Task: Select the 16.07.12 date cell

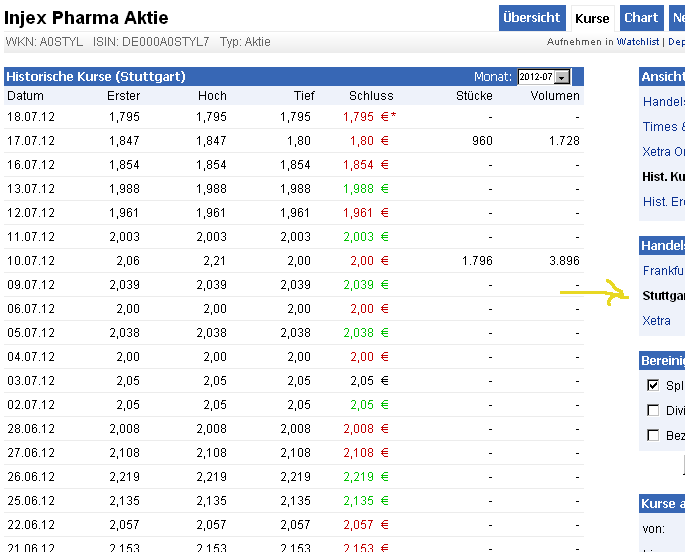Action: pyautogui.click(x=31, y=165)
